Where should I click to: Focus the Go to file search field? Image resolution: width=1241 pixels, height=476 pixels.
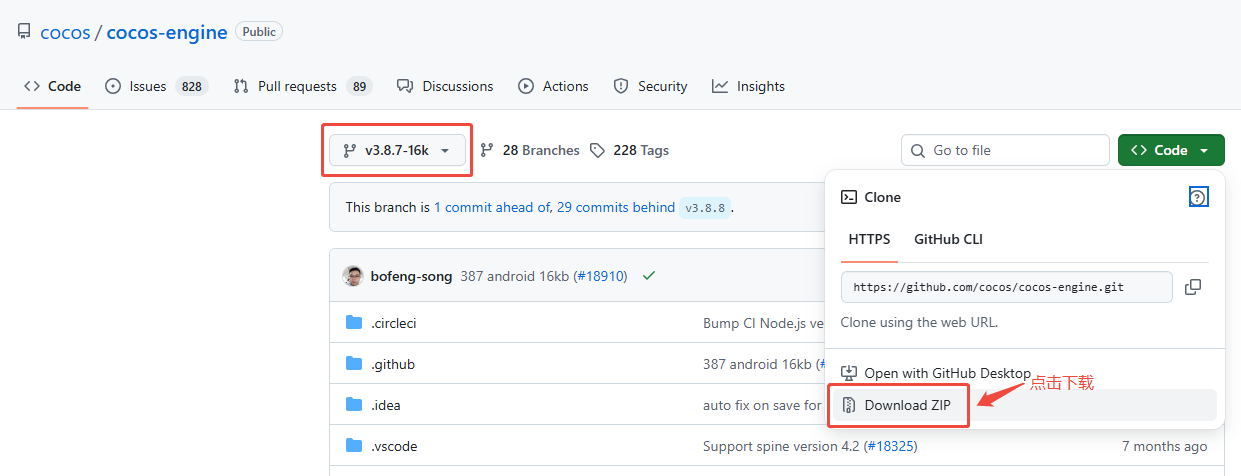click(x=1005, y=150)
